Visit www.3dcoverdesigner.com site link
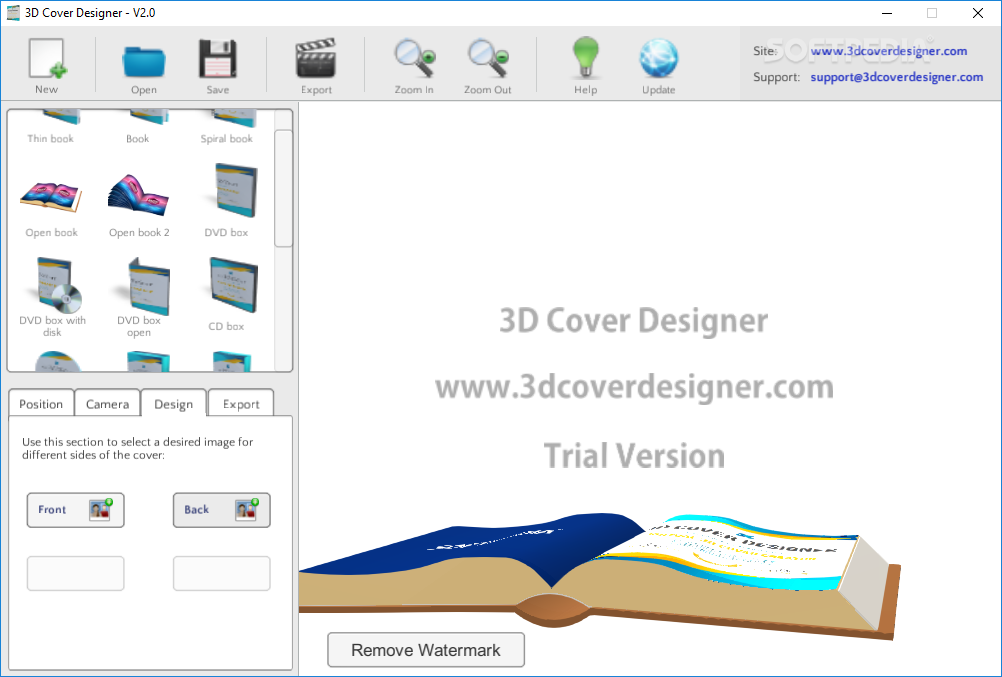This screenshot has width=1002, height=677. 888,51
